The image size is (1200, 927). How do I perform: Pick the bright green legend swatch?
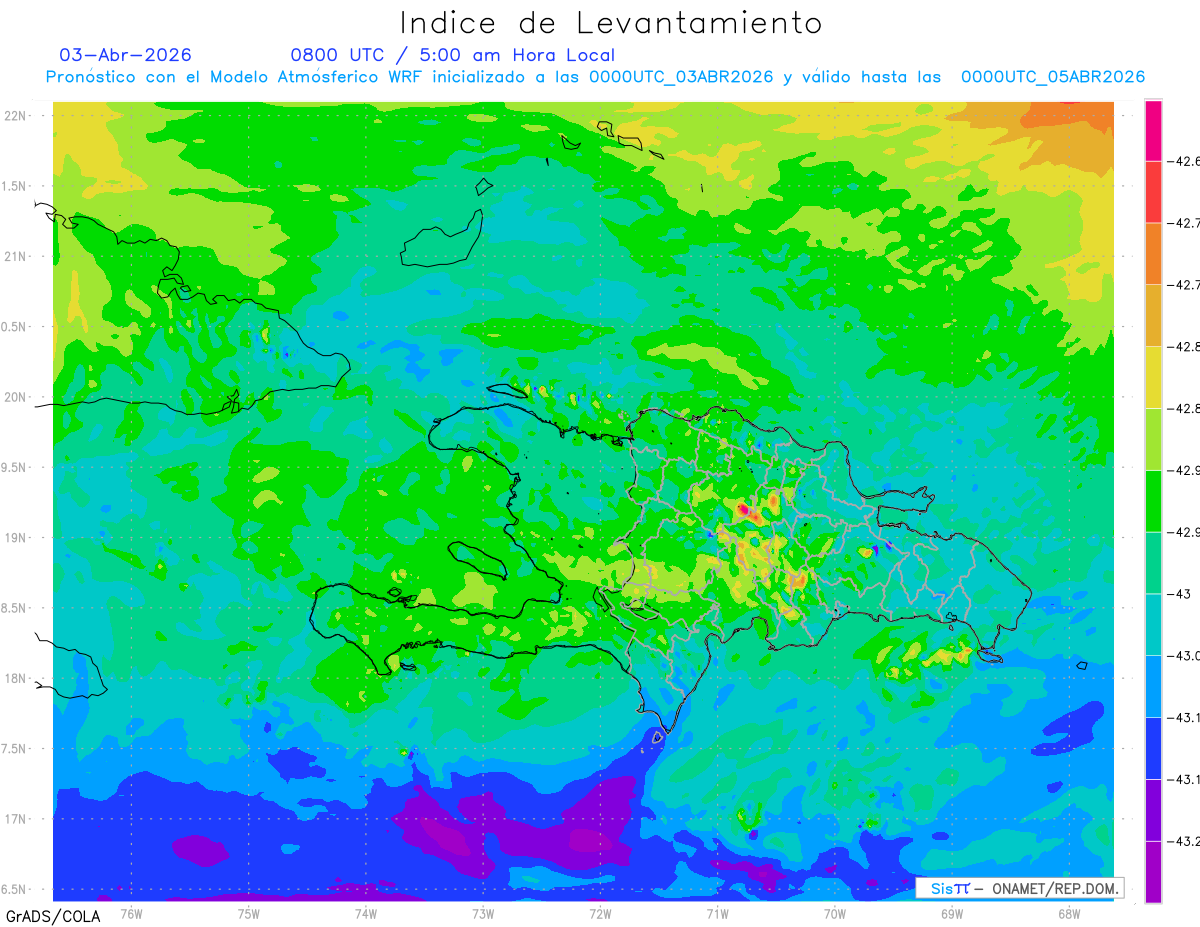click(1153, 500)
